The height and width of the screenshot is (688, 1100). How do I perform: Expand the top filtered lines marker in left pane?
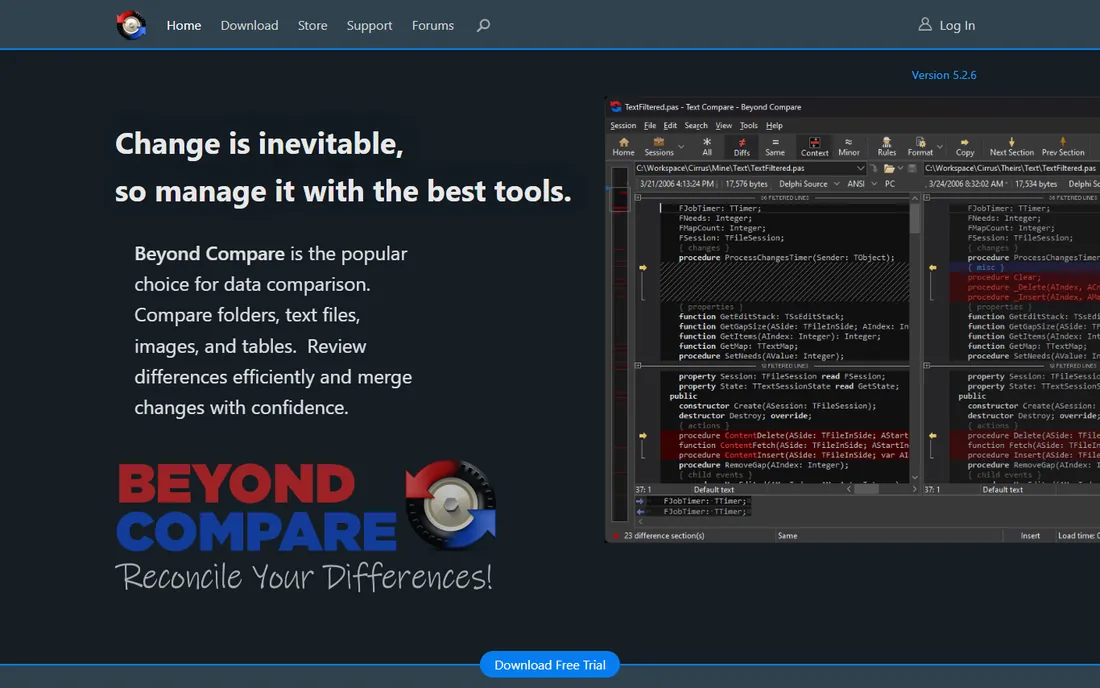(638, 198)
